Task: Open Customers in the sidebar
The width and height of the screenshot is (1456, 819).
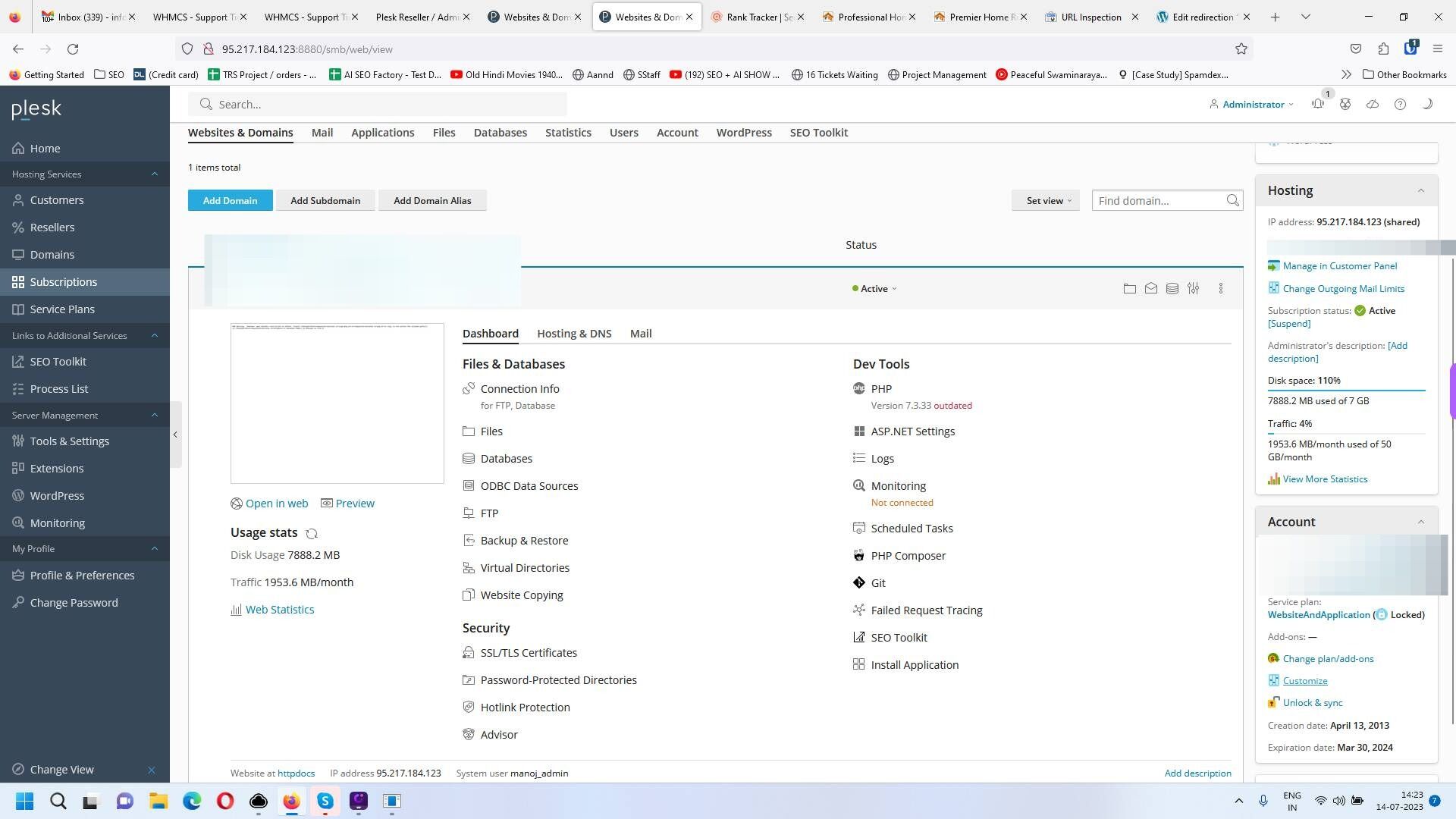Action: coord(85,200)
